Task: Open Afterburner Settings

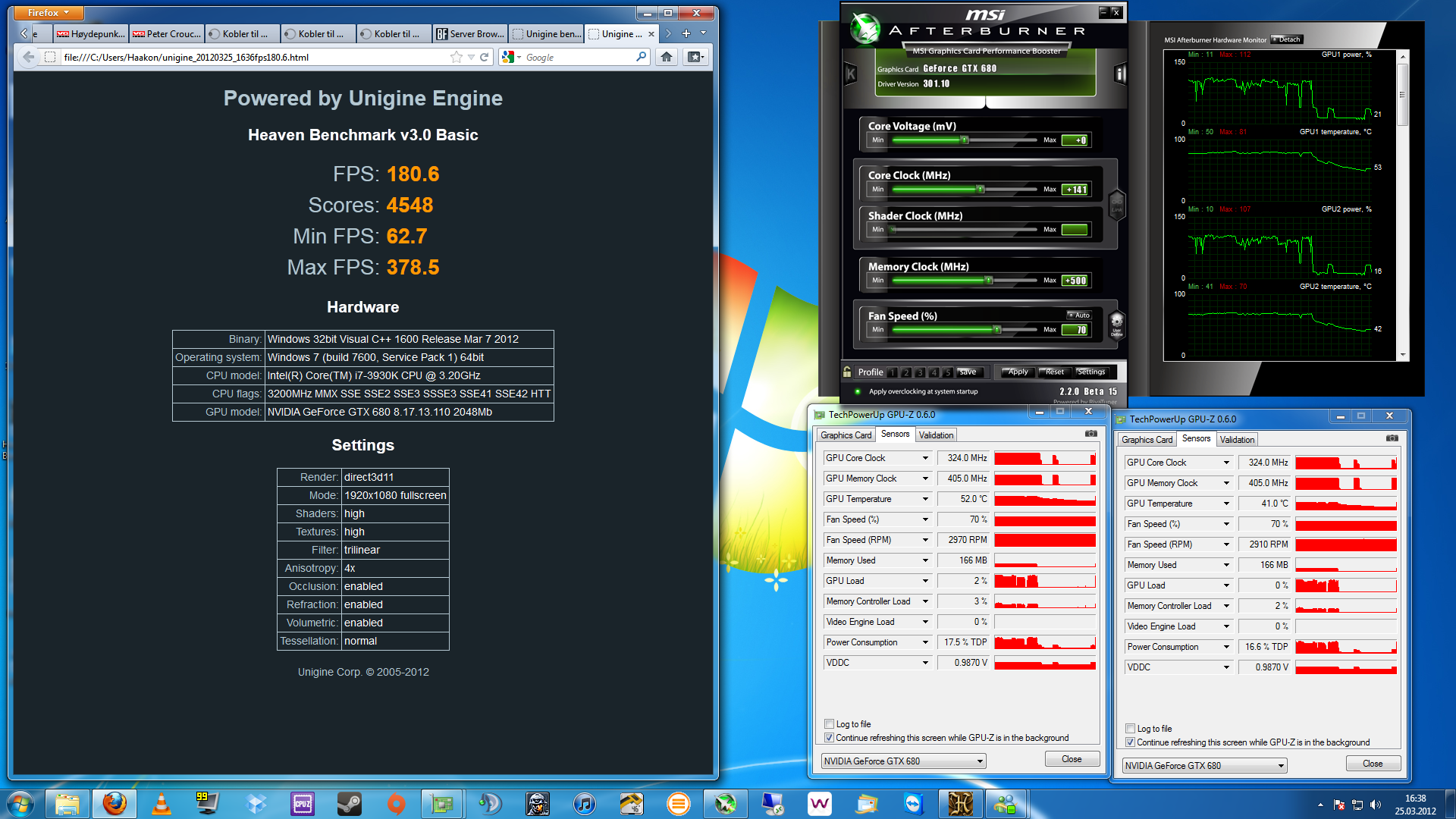Action: tap(1091, 372)
